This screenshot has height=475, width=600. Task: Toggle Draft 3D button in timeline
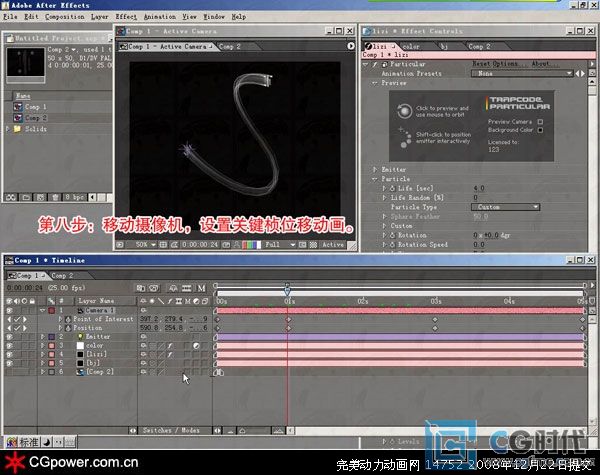(x=154, y=288)
